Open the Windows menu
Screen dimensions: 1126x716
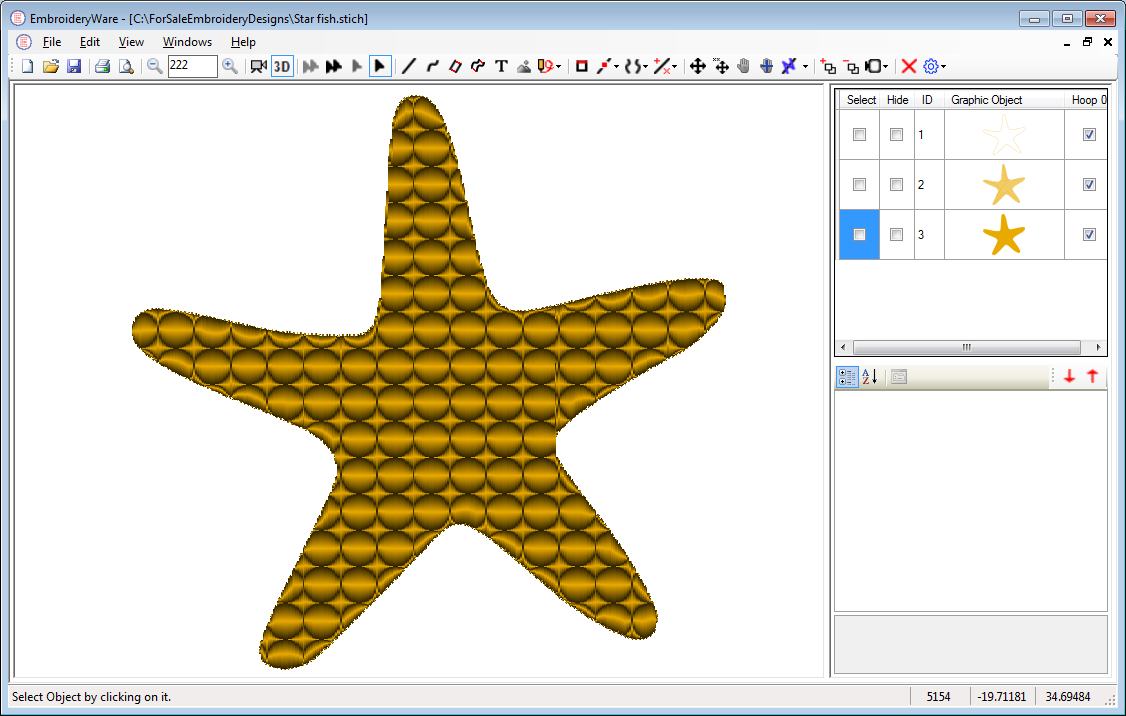tap(187, 42)
